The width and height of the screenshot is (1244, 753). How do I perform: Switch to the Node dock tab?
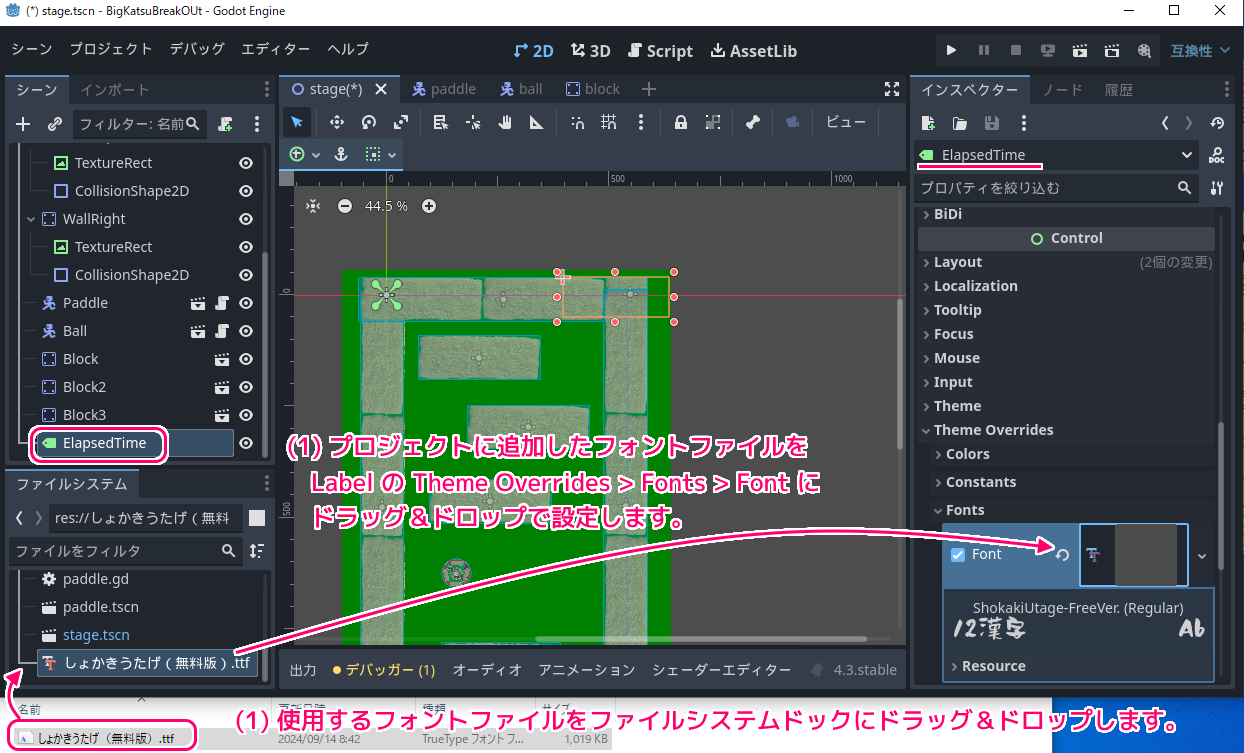tap(1063, 90)
